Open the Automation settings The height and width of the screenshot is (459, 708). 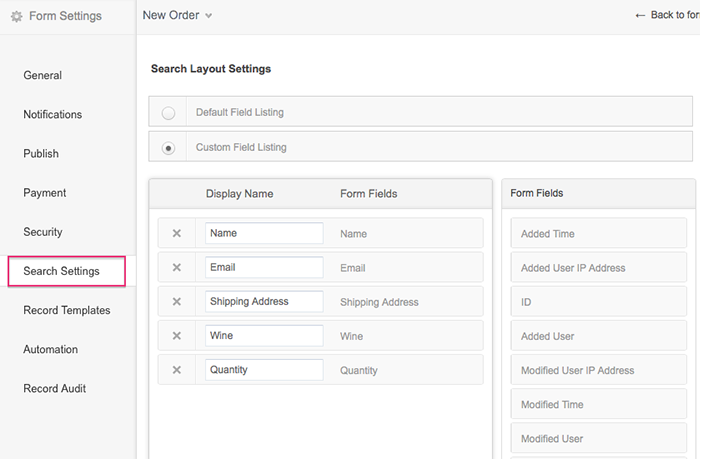pyautogui.click(x=51, y=350)
